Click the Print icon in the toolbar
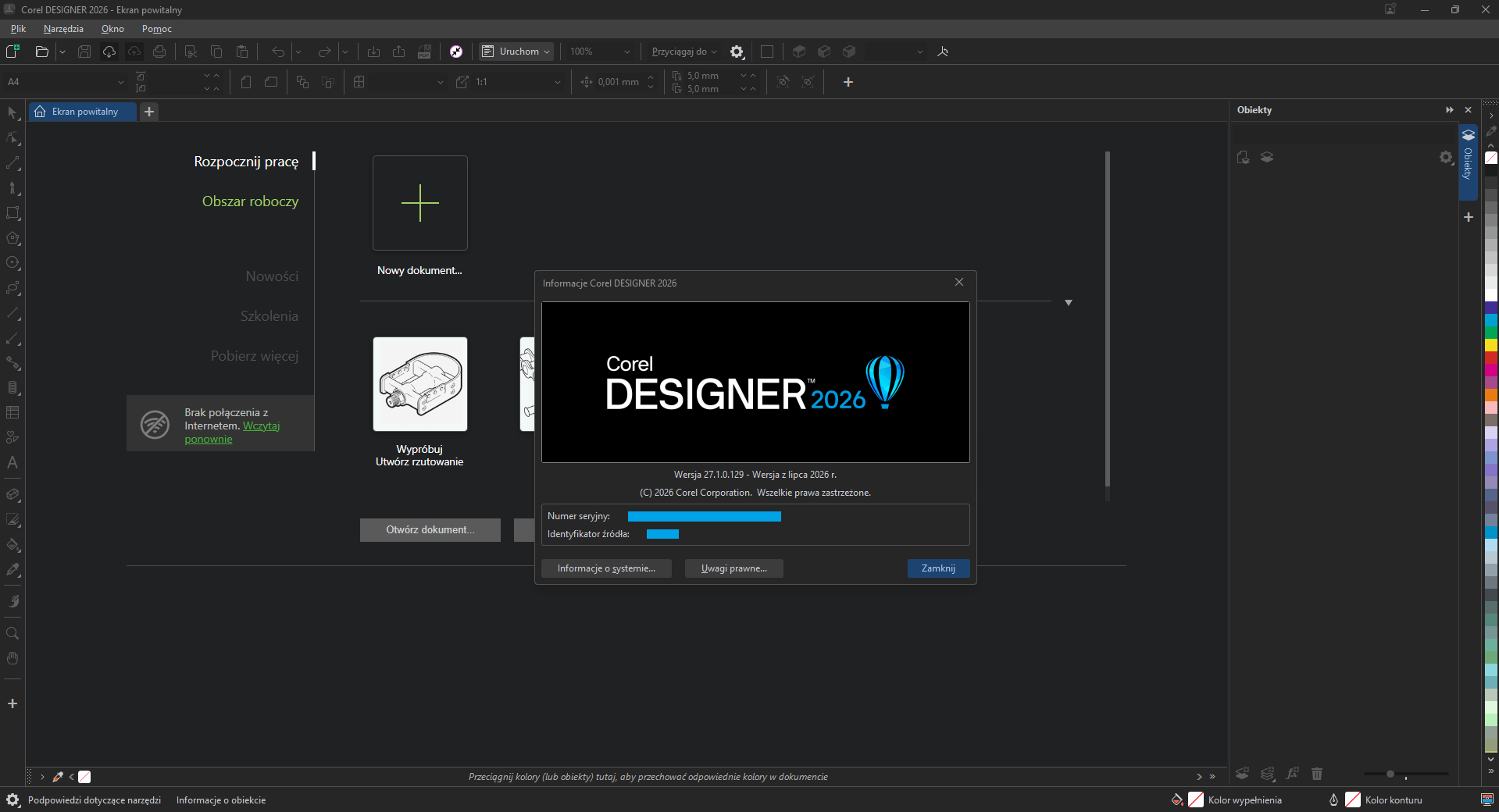 pyautogui.click(x=159, y=52)
